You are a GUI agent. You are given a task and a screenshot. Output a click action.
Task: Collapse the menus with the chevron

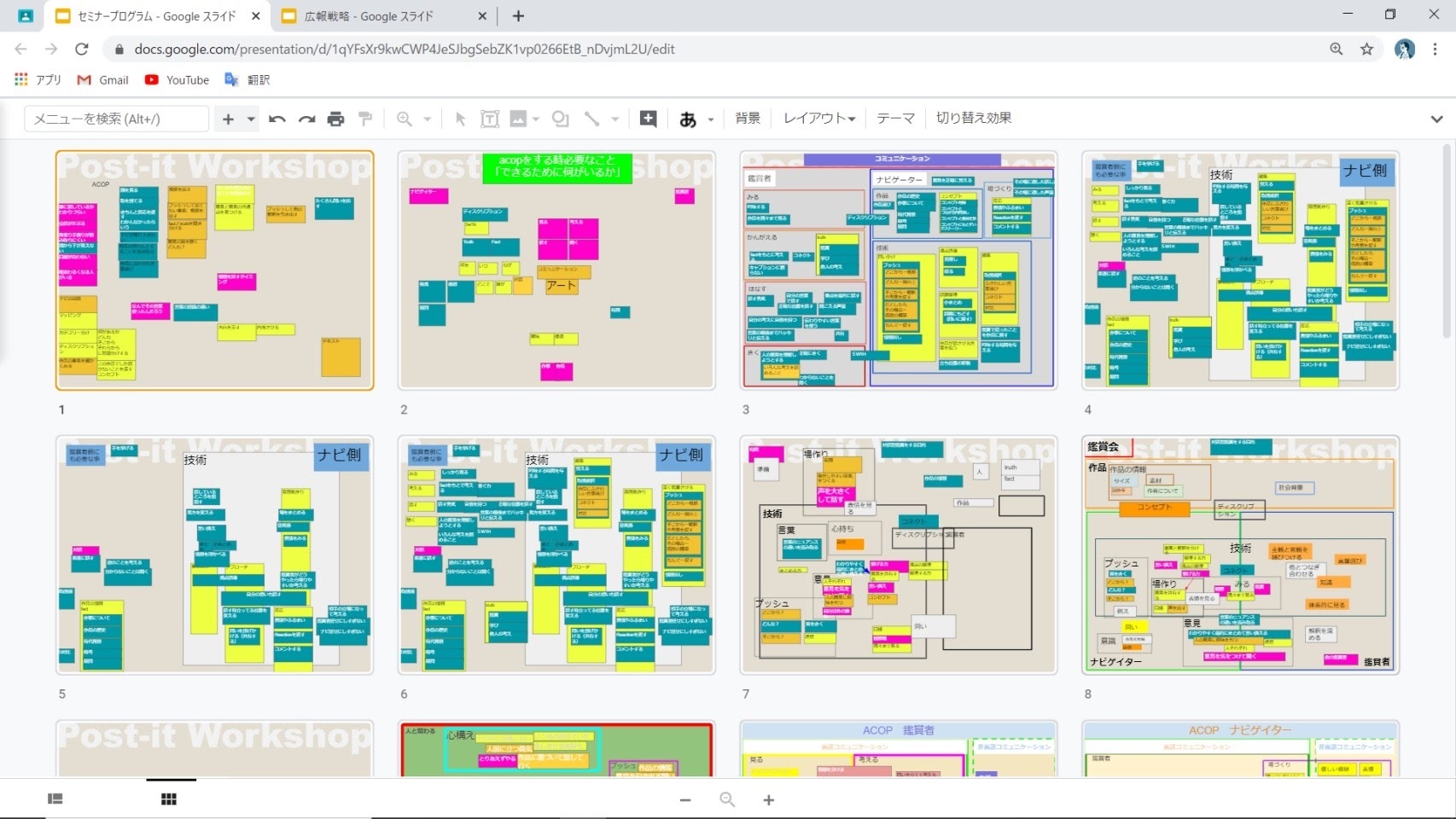[x=1436, y=119]
